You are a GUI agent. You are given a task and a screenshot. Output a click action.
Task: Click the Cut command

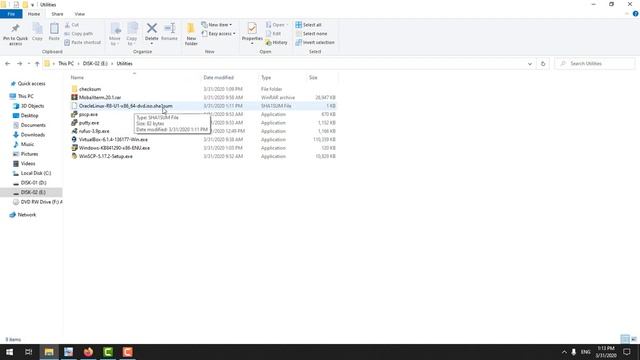point(72,25)
